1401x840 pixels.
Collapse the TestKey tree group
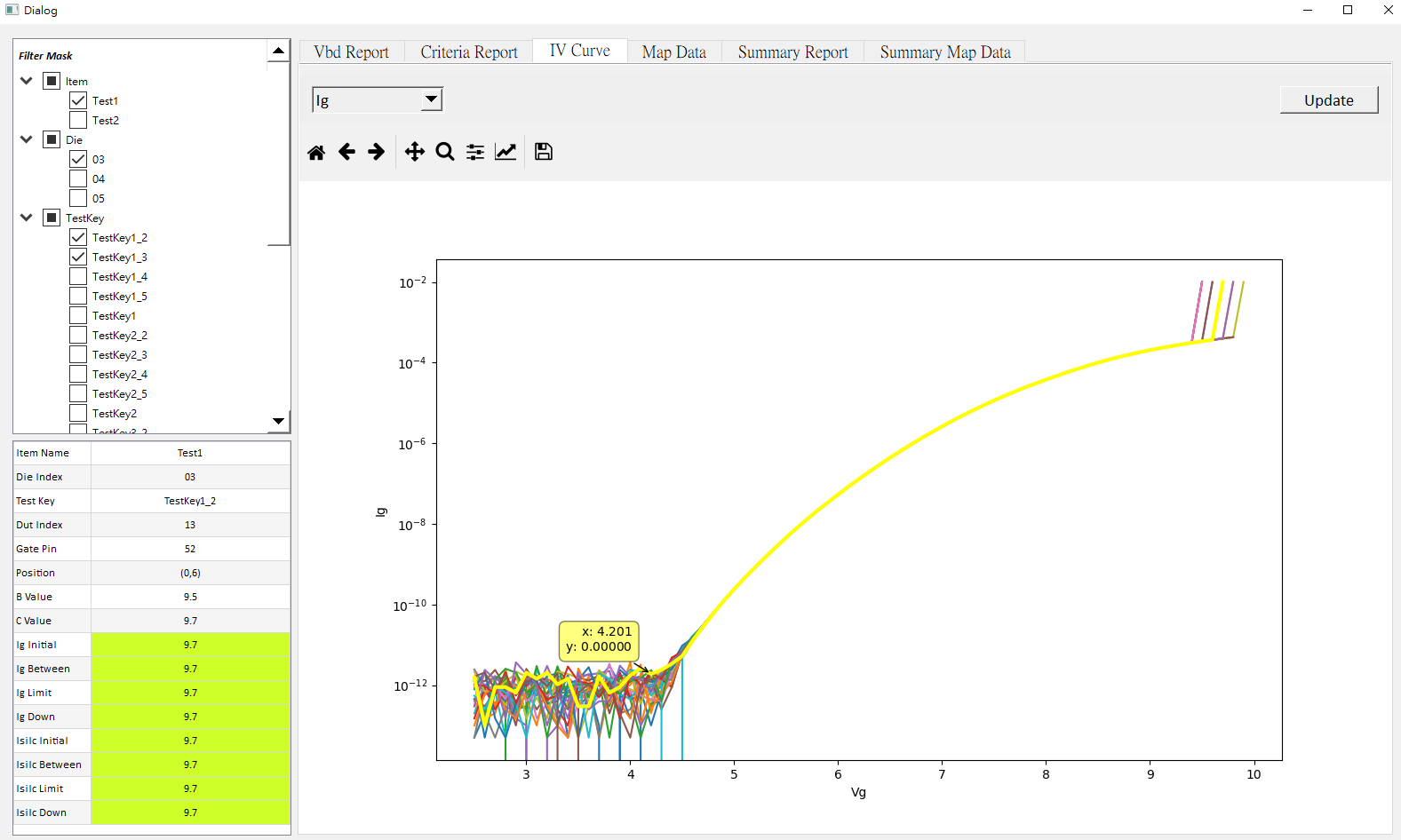[x=27, y=218]
